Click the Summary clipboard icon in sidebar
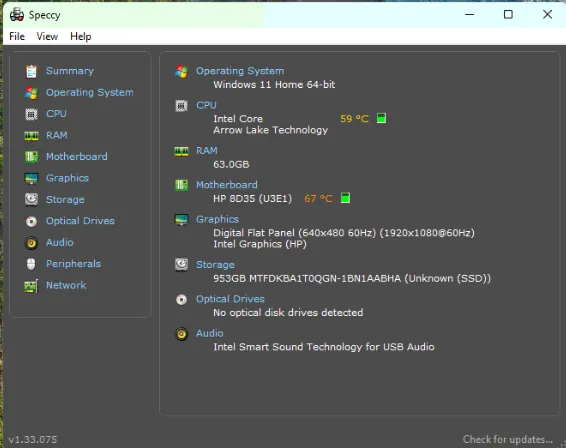Viewport: 566px width, 448px height. (31, 71)
